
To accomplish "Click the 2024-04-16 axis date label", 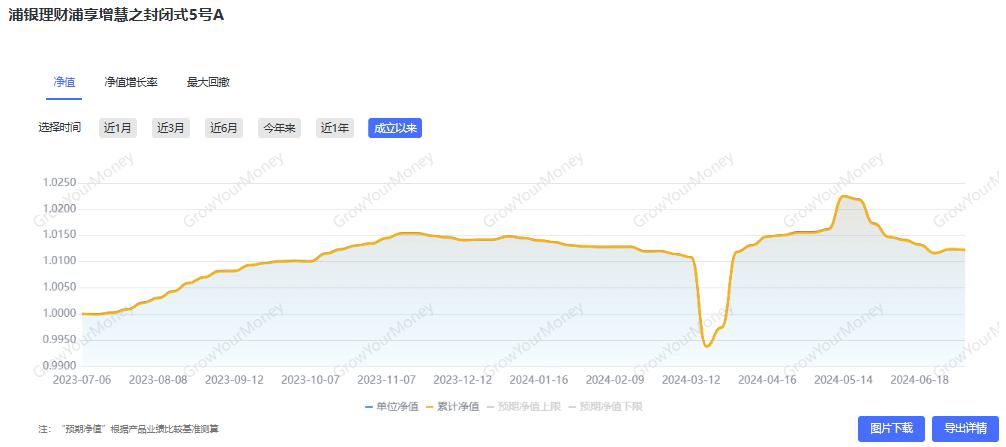I will 767,380.
